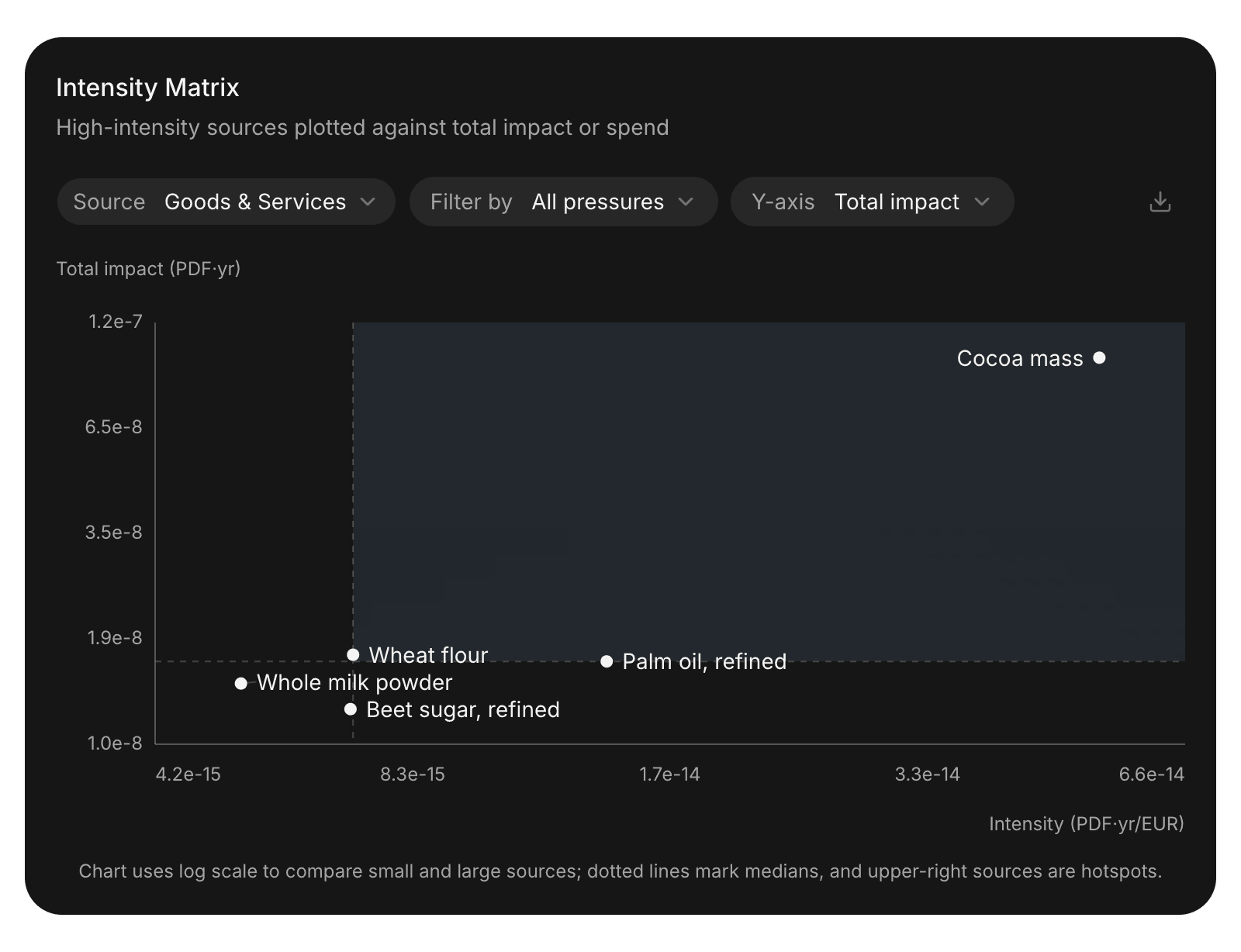
Task: Click the 4.2e-15 x-axis tick label
Action: point(188,774)
